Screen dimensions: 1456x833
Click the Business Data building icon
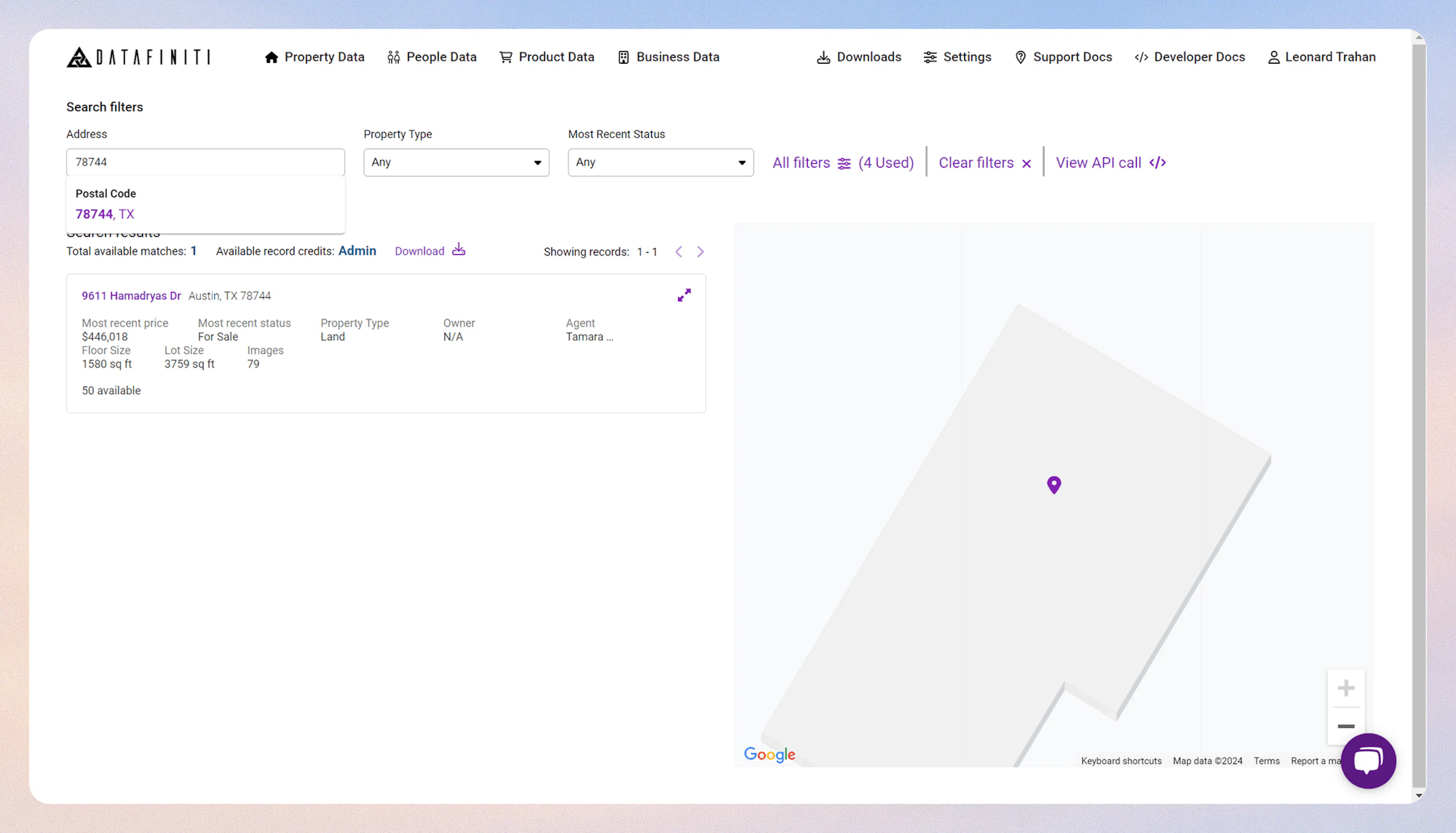coord(623,56)
